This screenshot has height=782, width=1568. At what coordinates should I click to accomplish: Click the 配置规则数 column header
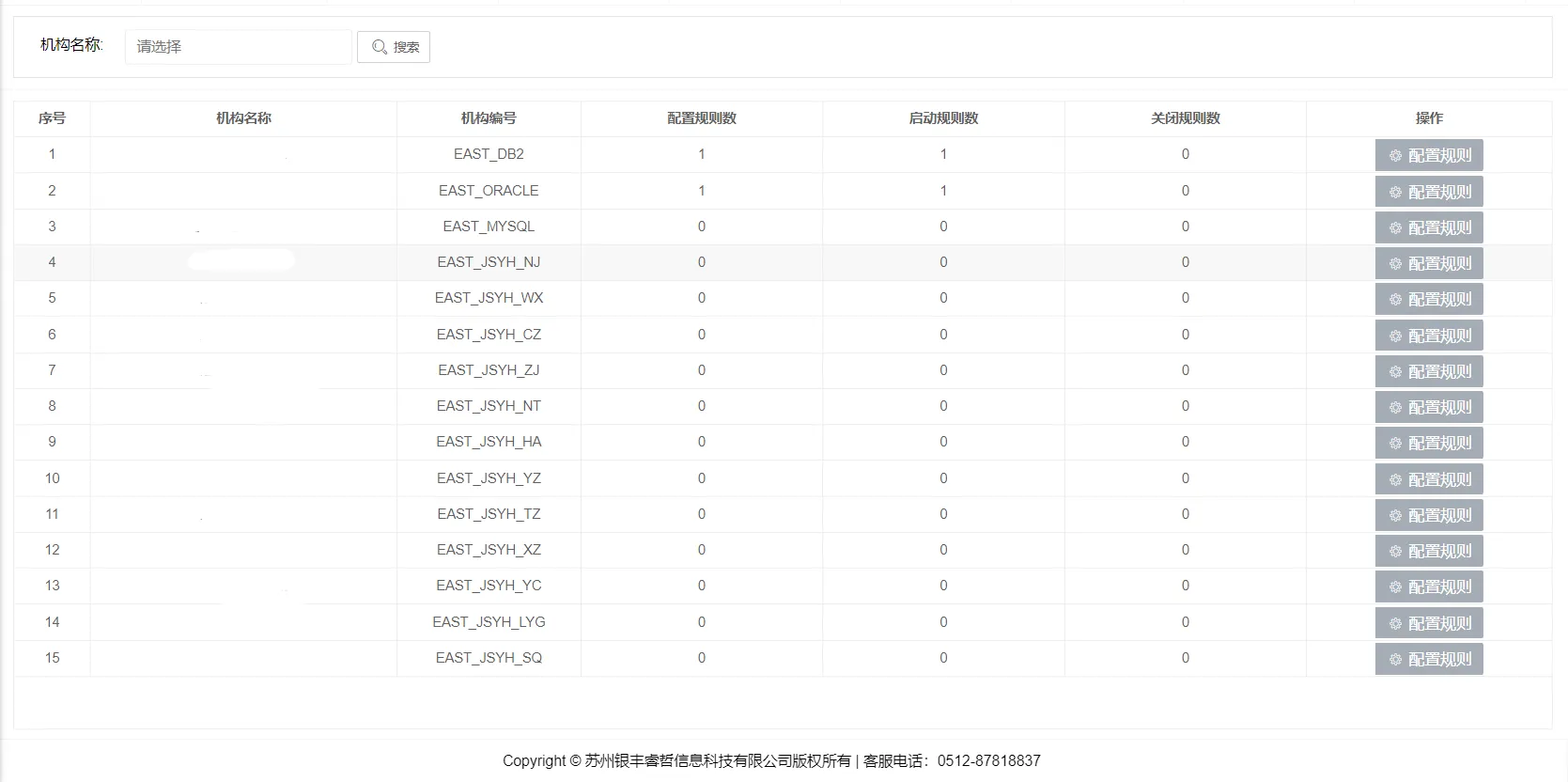[x=701, y=118]
